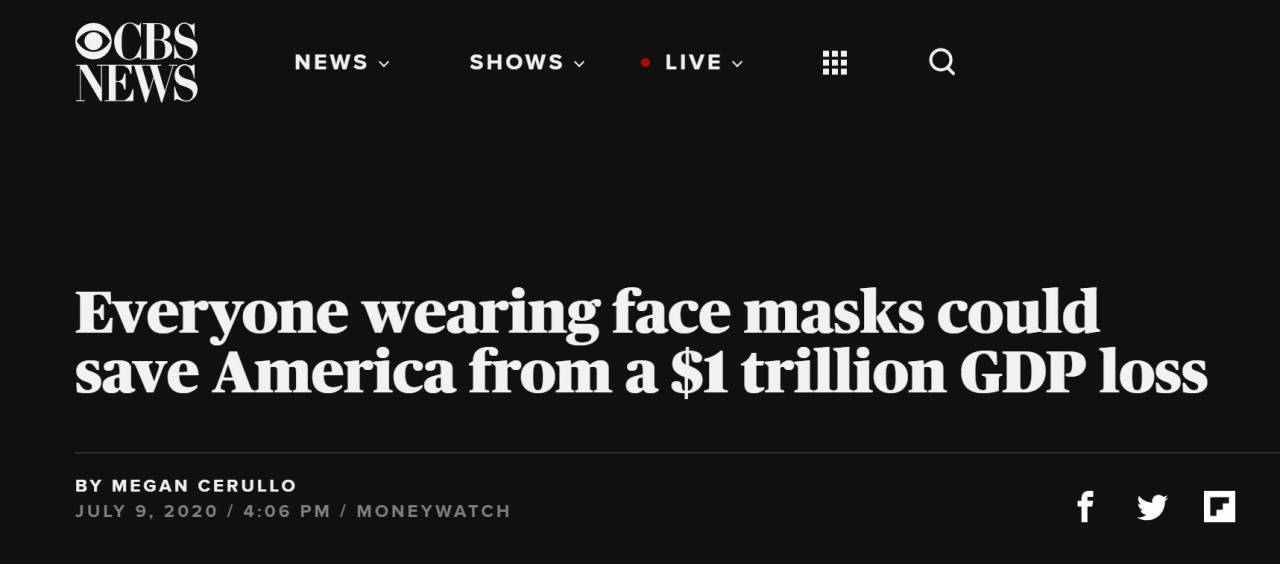Share the article on Facebook
Image resolution: width=1280 pixels, height=564 pixels.
click(1085, 507)
